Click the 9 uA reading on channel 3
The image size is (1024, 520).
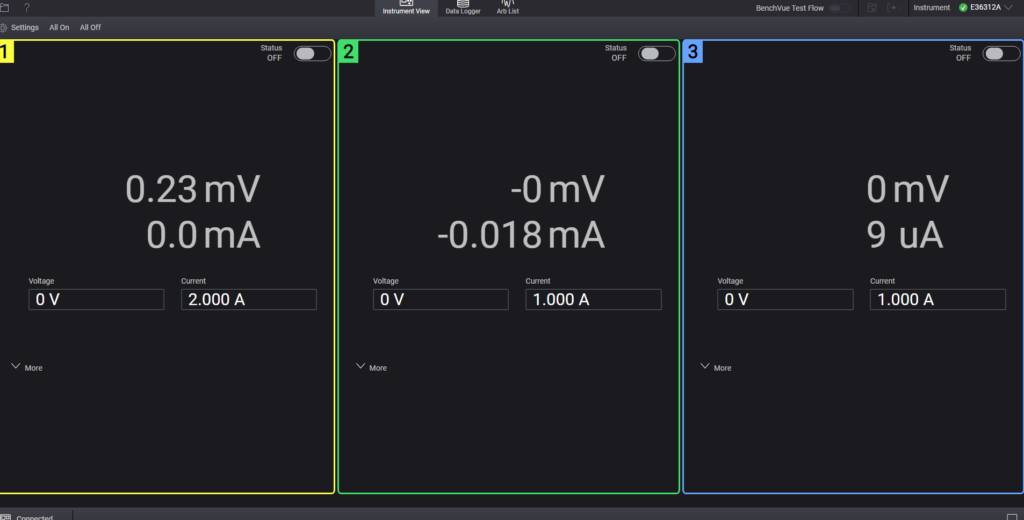[905, 235]
